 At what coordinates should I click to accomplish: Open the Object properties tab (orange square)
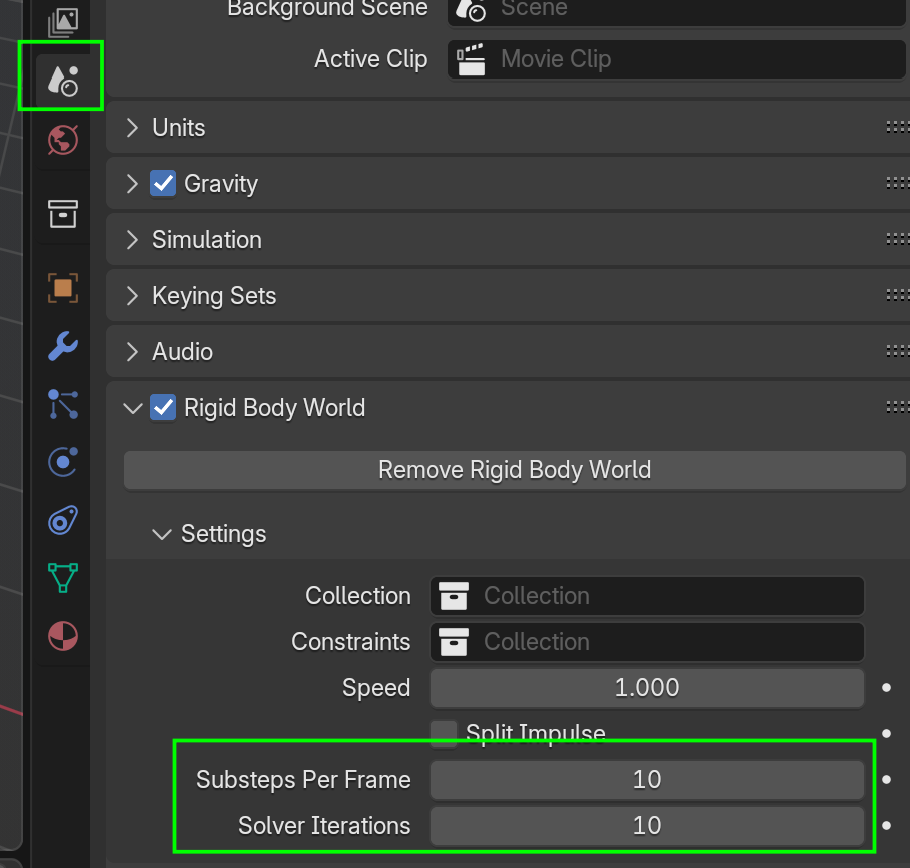pos(63,288)
